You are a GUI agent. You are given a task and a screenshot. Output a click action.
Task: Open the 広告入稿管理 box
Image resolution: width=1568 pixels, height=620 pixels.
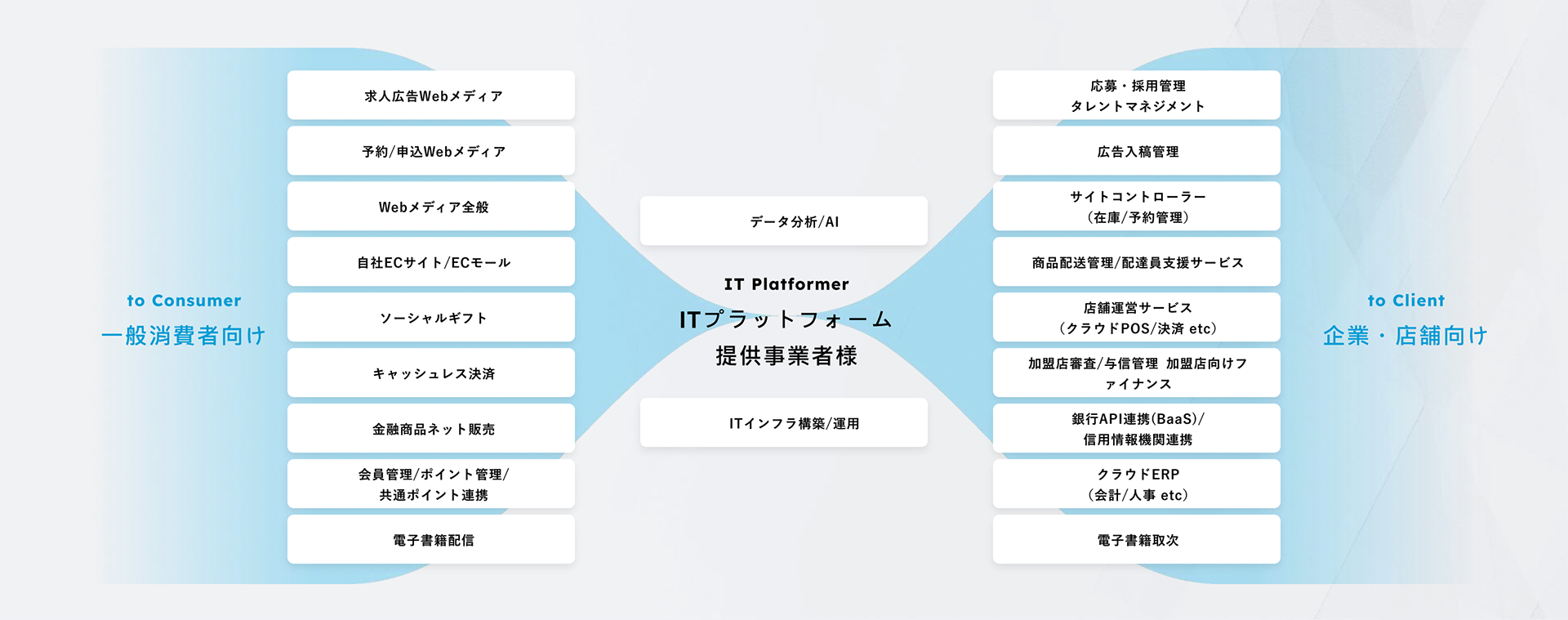[x=1137, y=151]
